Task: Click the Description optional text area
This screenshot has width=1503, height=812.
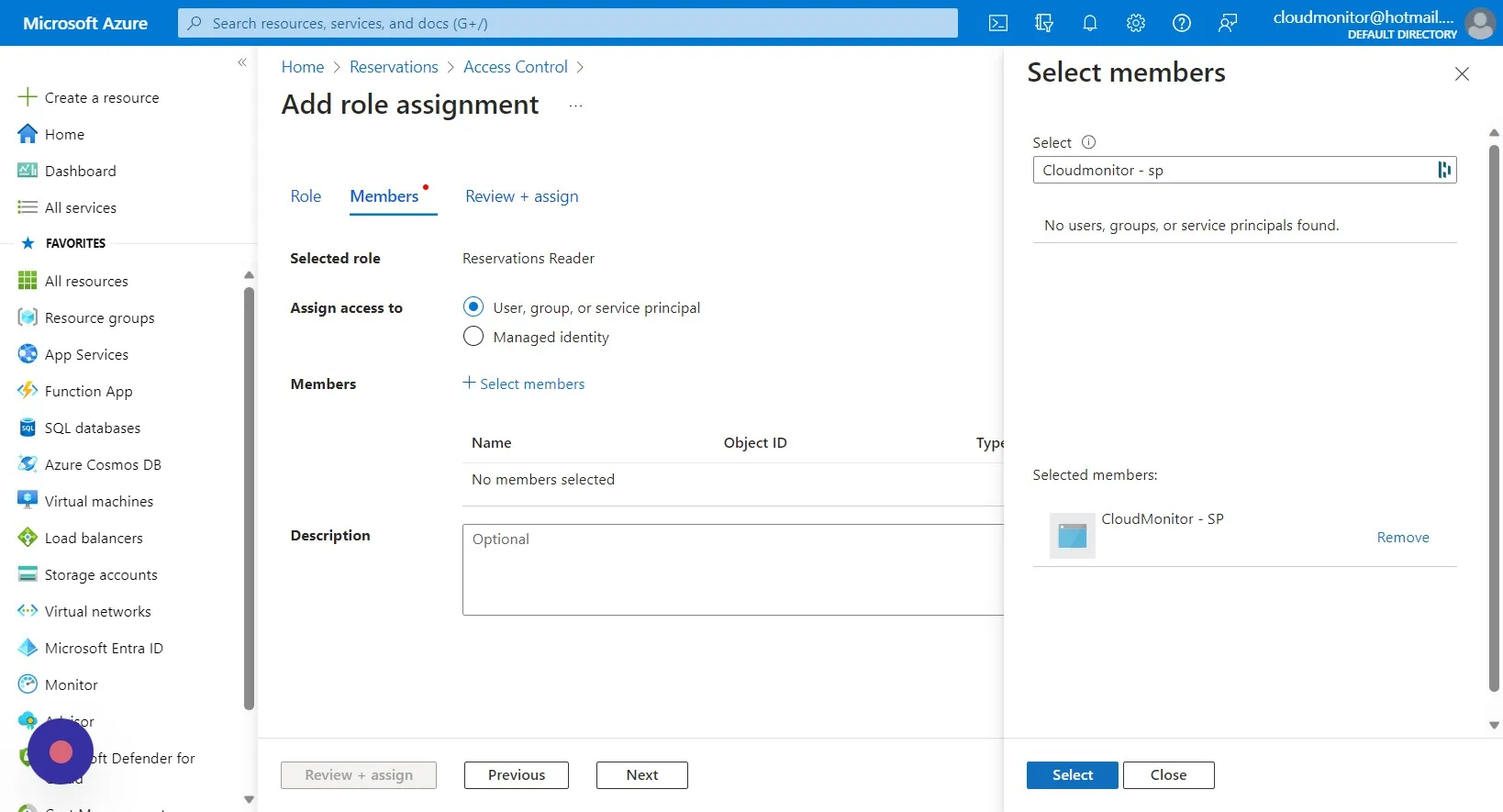Action: (x=734, y=570)
